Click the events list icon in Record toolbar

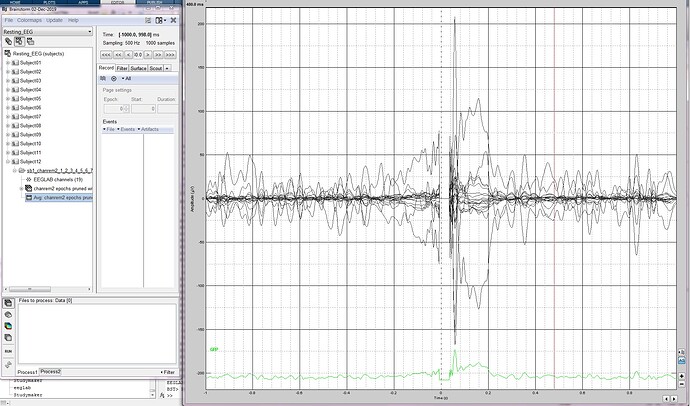(103, 78)
